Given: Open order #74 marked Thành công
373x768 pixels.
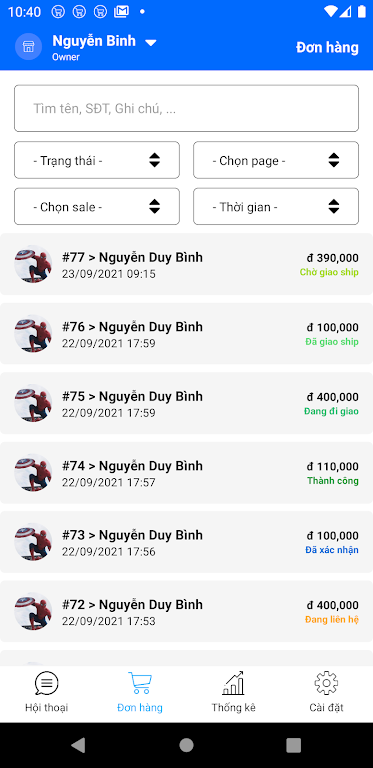Looking at the screenshot, I should coord(186,473).
